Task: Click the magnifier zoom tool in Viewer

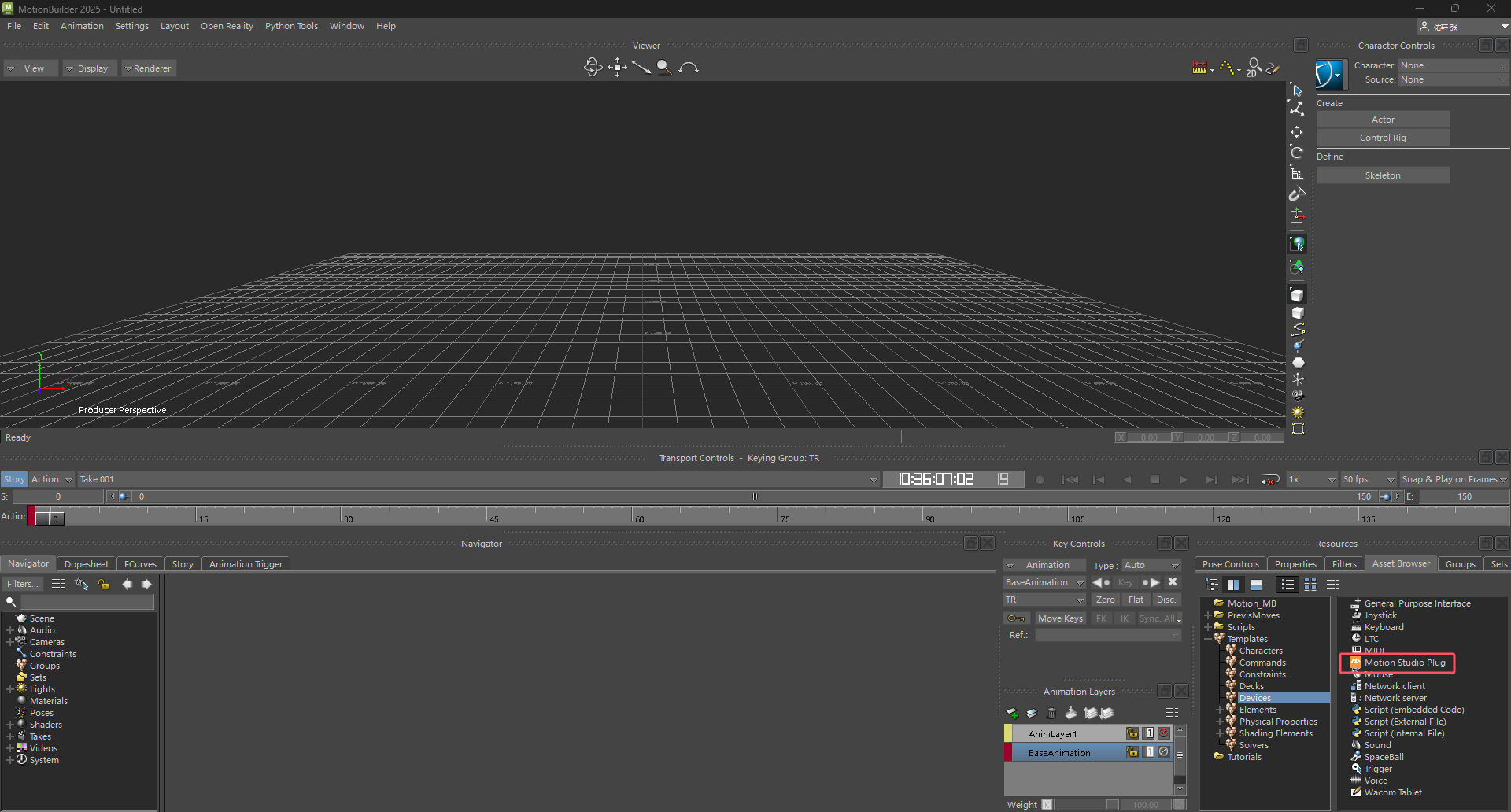Action: (x=664, y=68)
